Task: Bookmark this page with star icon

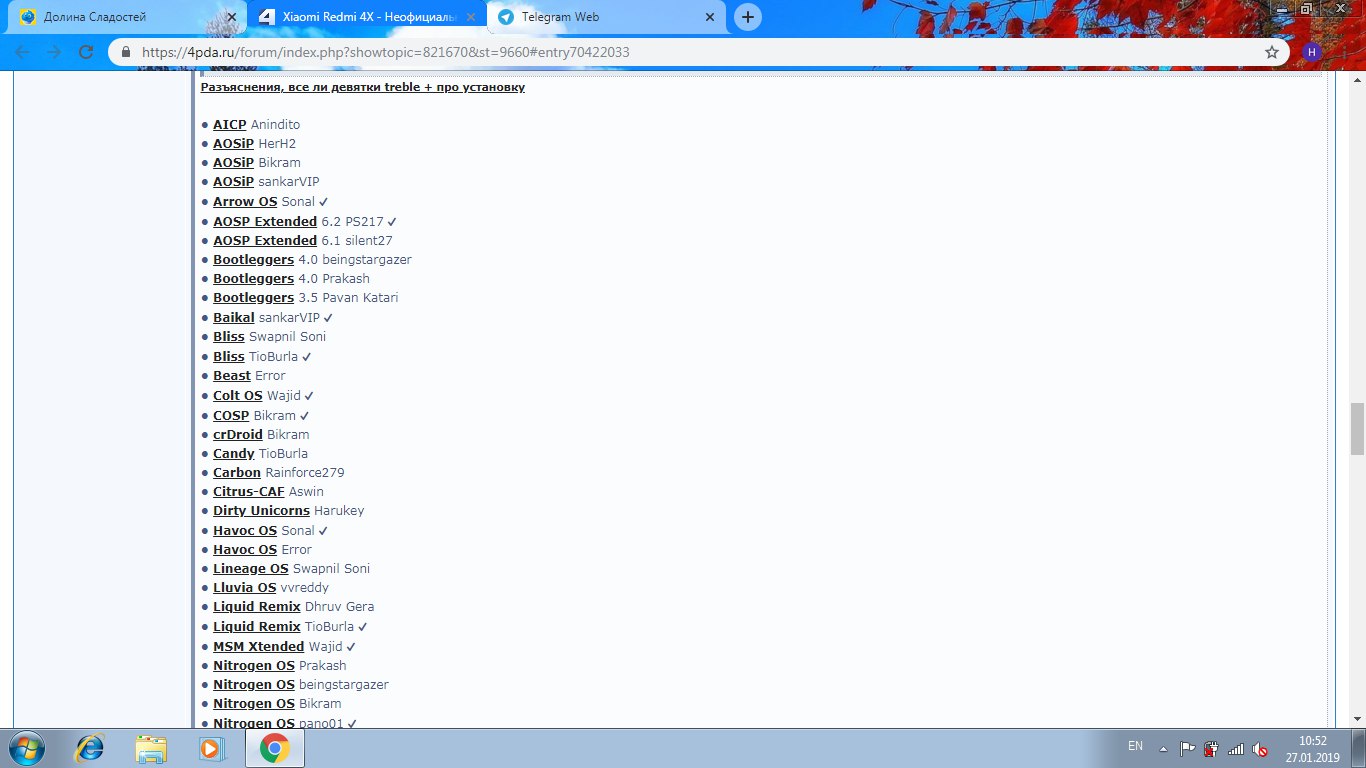Action: click(x=1271, y=52)
